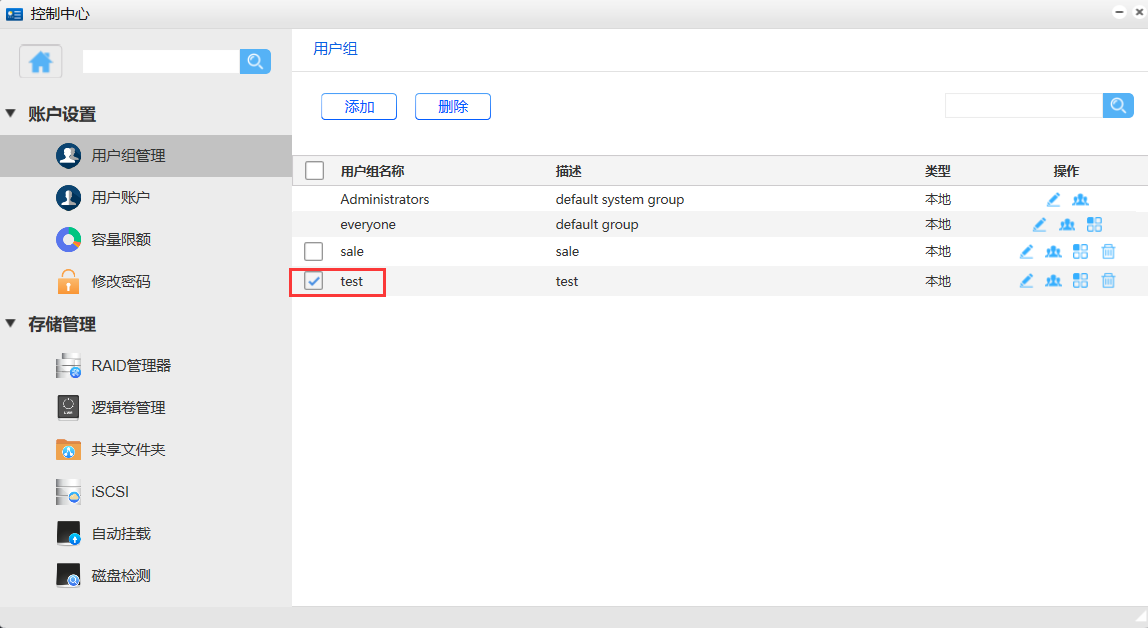1148x628 pixels.
Task: Click the grid permissions icon for everyone
Action: 1094,225
